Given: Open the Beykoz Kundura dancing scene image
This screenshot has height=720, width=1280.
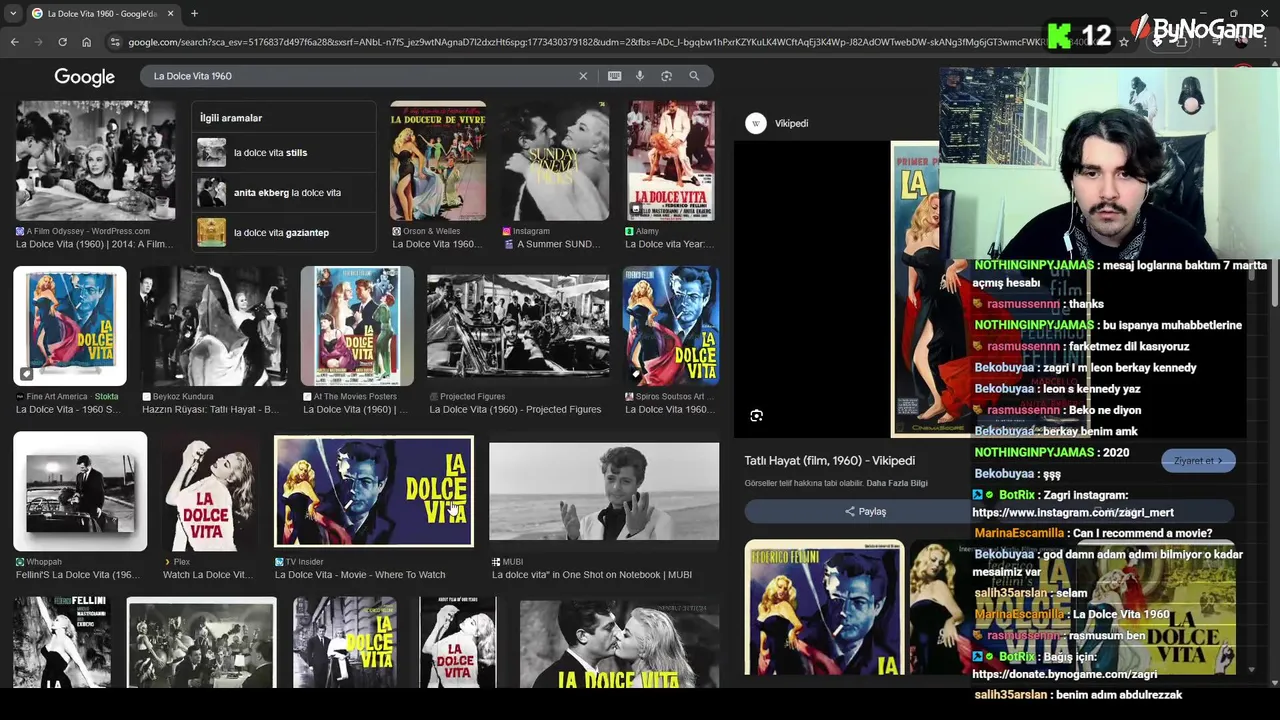Looking at the screenshot, I should (x=213, y=325).
